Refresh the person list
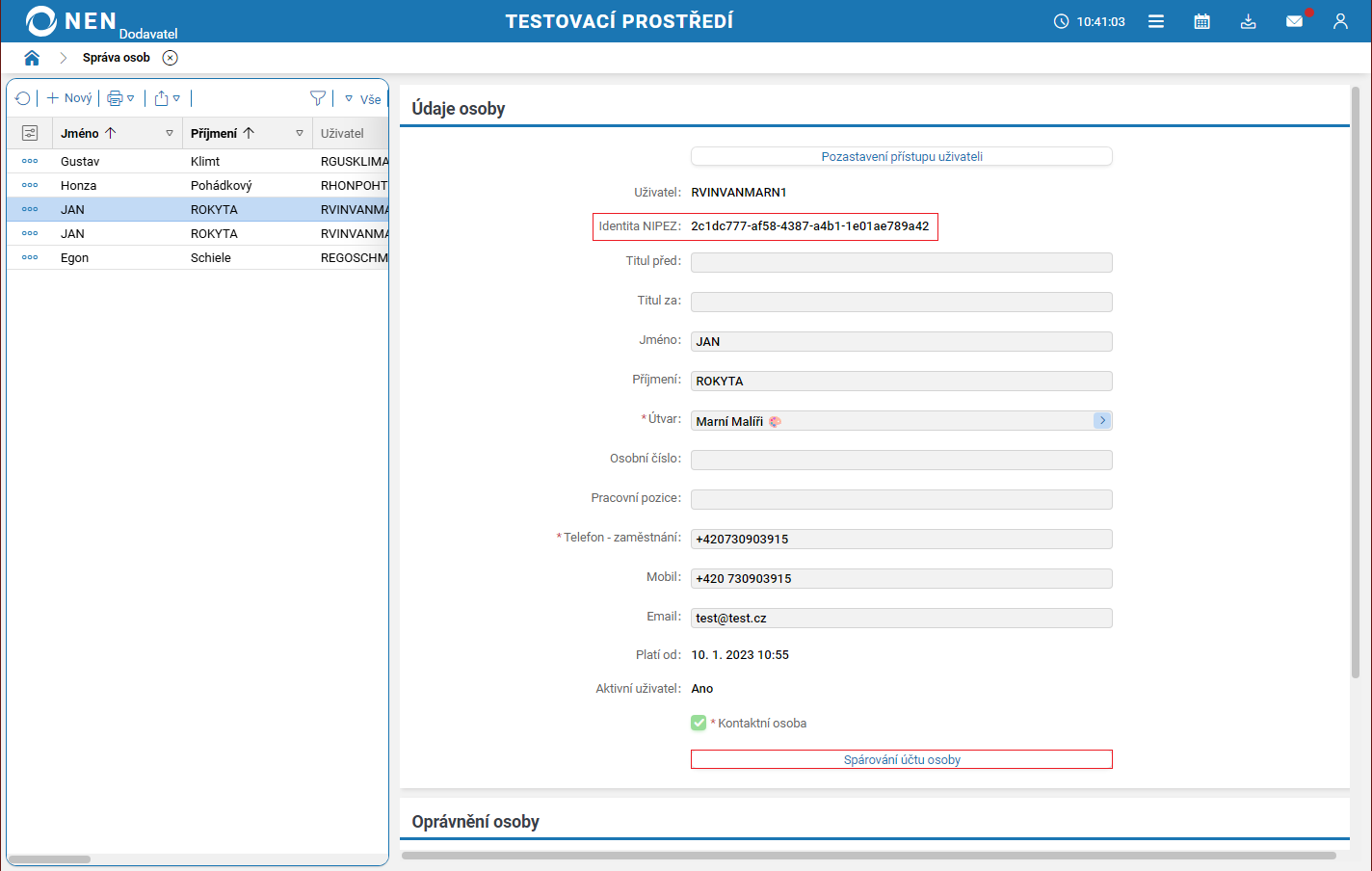 point(23,98)
